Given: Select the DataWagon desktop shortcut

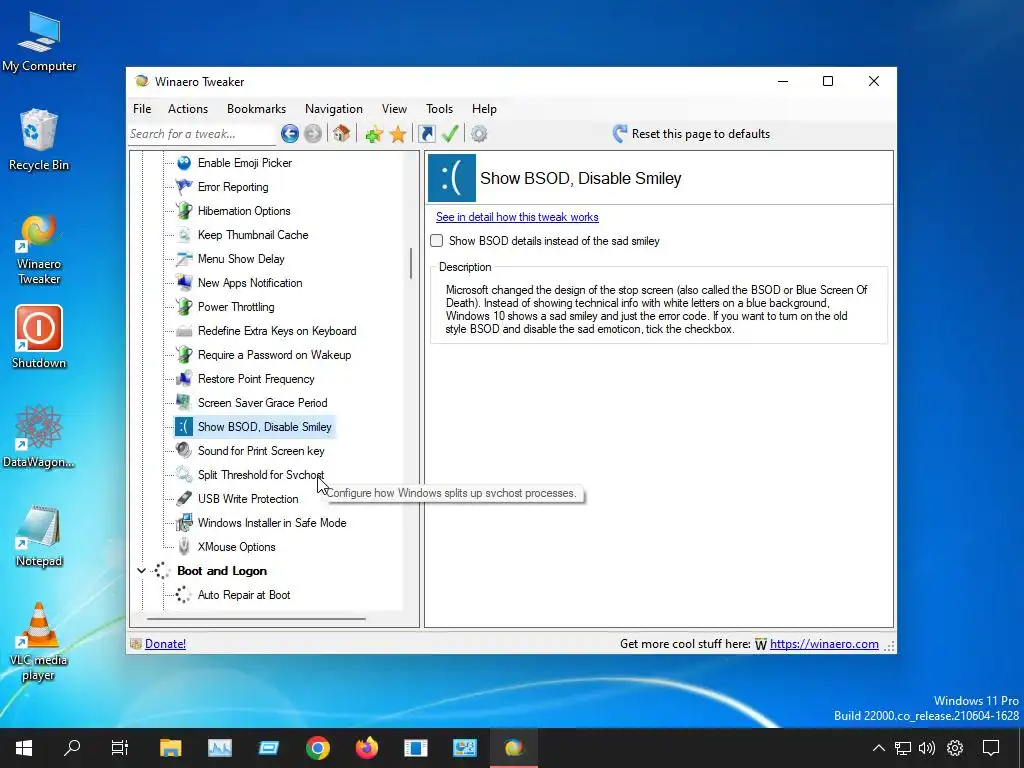Looking at the screenshot, I should (x=39, y=436).
